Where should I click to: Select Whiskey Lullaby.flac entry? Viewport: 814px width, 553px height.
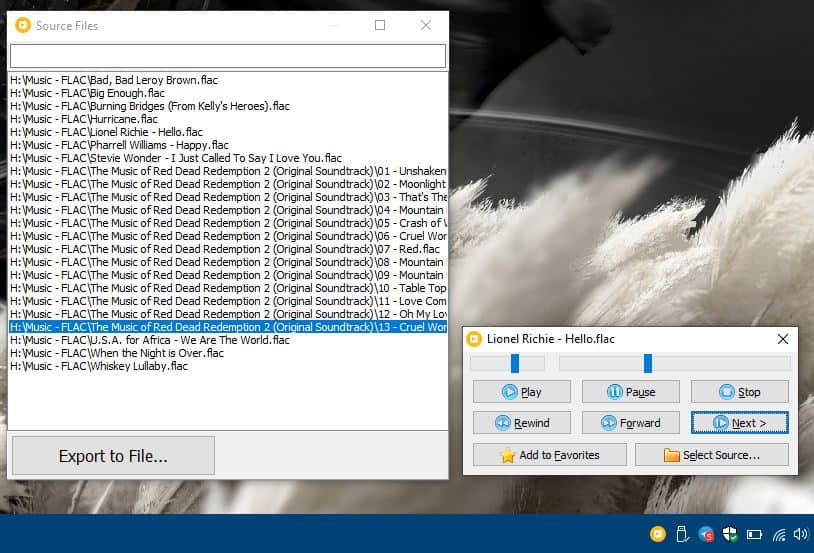click(x=228, y=366)
